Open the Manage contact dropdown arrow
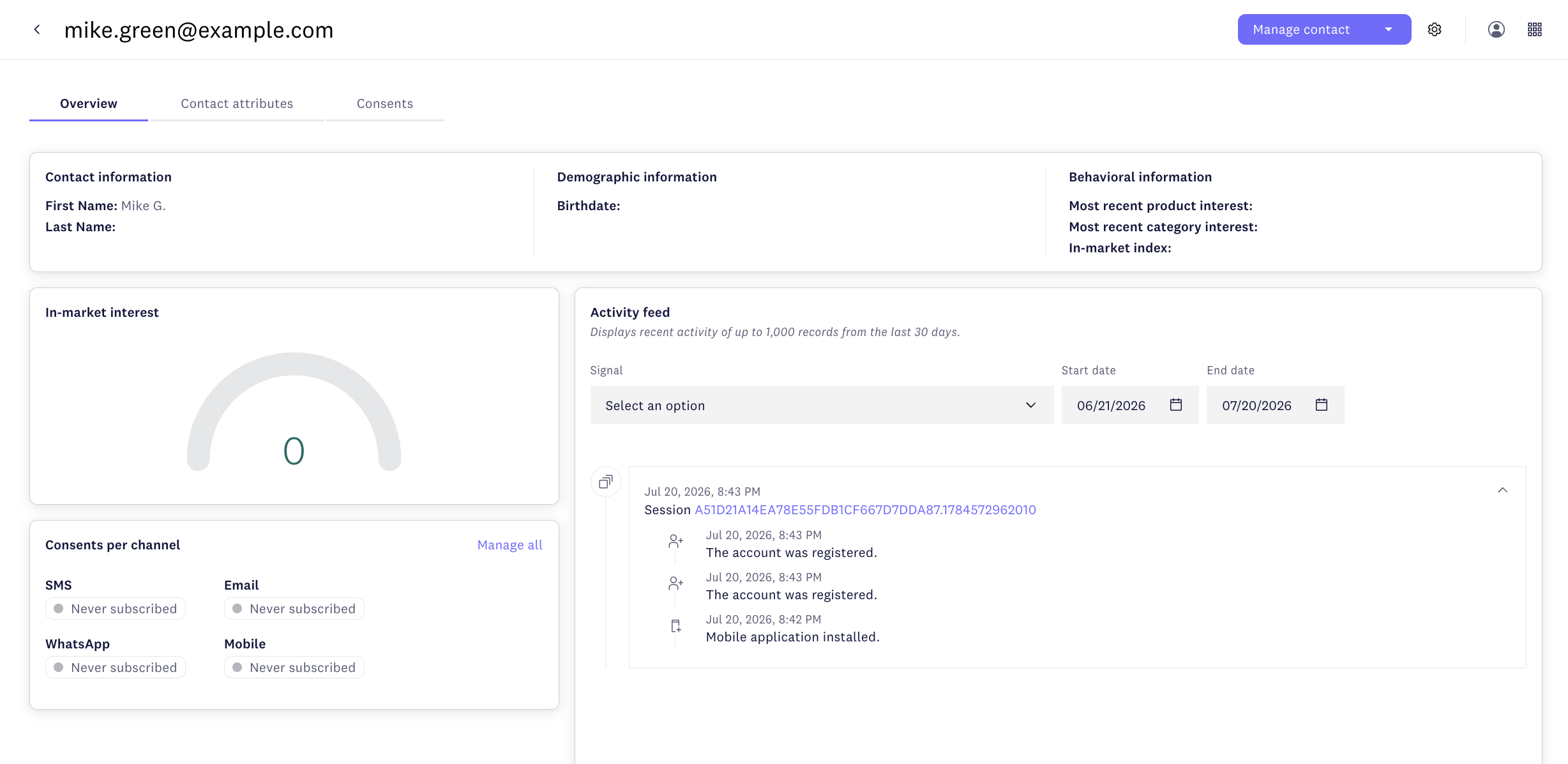This screenshot has height=764, width=1568. pyautogui.click(x=1389, y=29)
